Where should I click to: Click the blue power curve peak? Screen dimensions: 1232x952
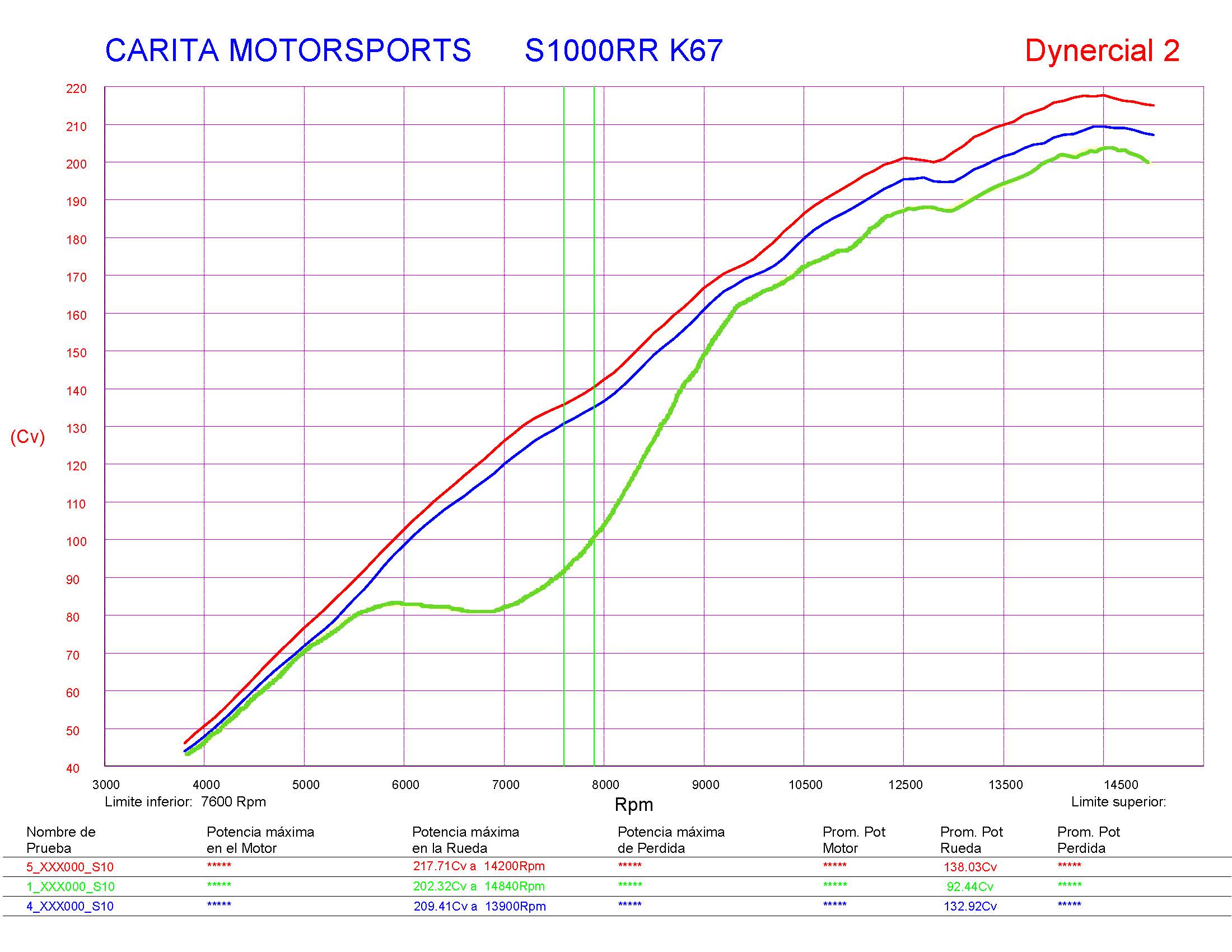[x=1099, y=127]
